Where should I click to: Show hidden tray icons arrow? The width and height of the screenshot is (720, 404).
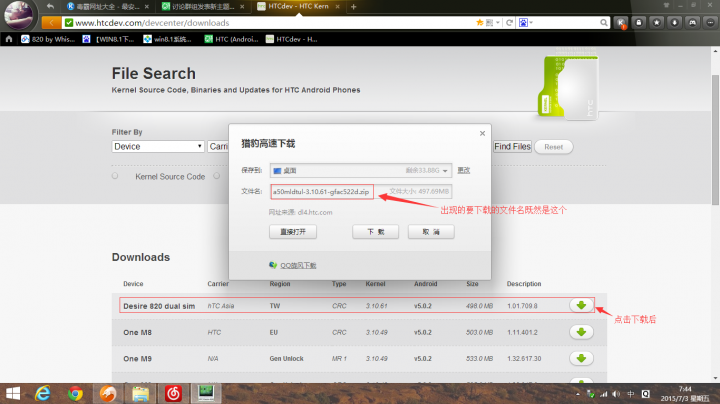tap(578, 394)
